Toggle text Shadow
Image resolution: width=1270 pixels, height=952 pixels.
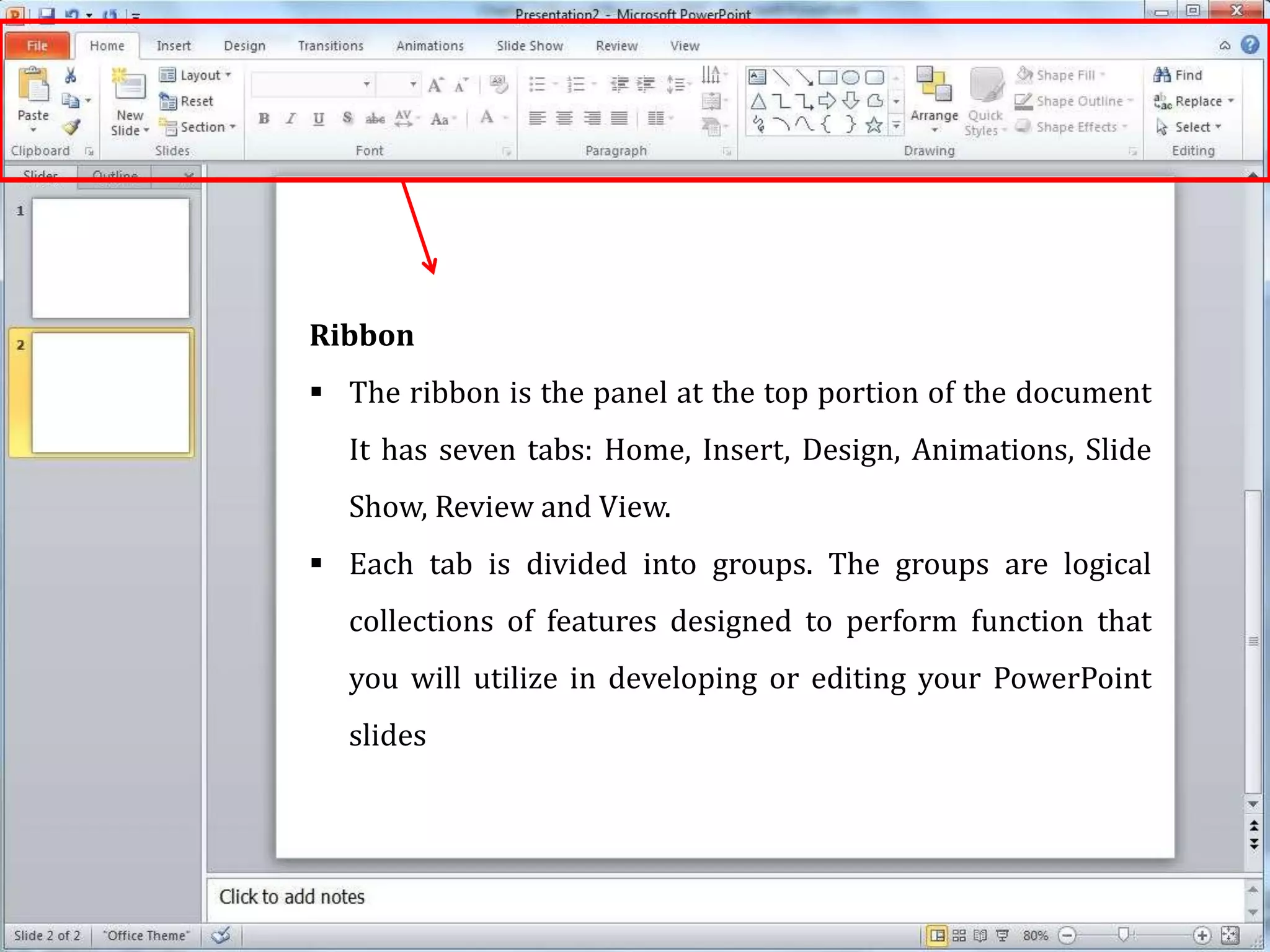pos(347,118)
